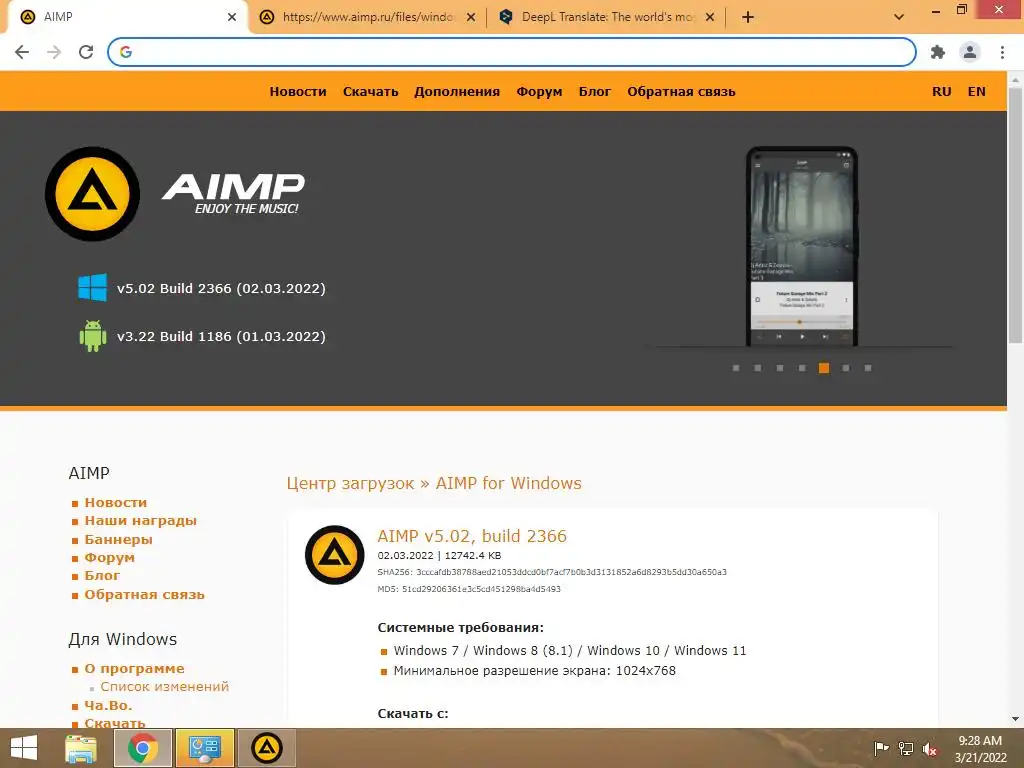Open the Chrome extensions puzzle icon
The height and width of the screenshot is (768, 1024).
coord(938,52)
